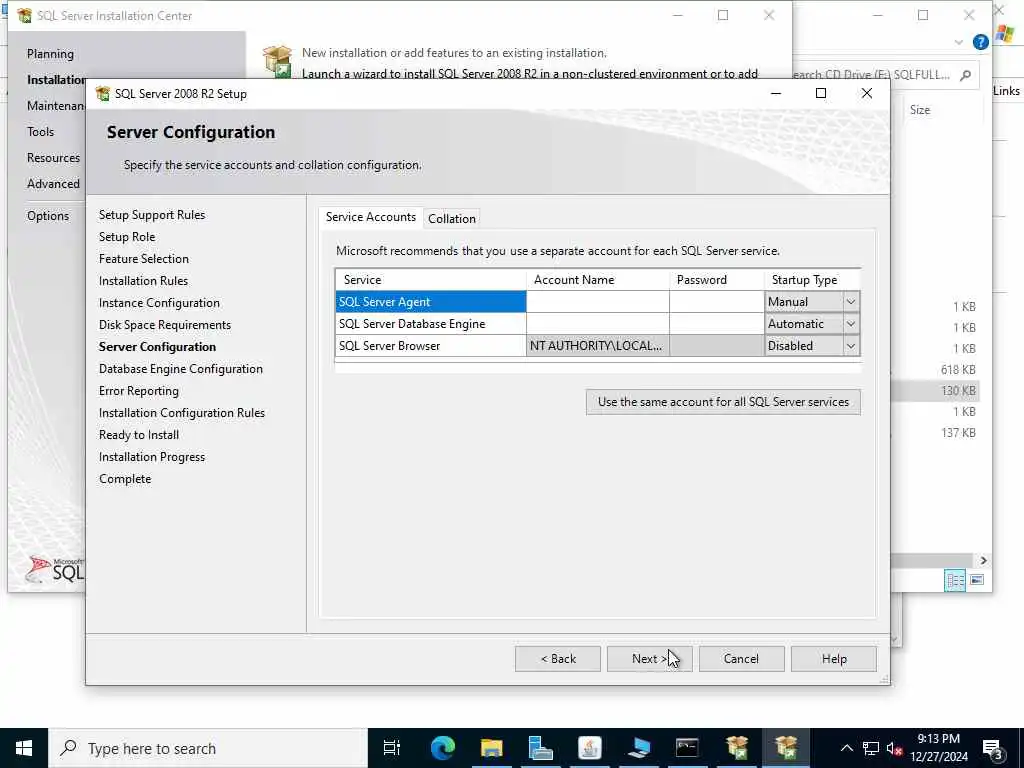Click the Service column header
1024x768 pixels.
431,280
